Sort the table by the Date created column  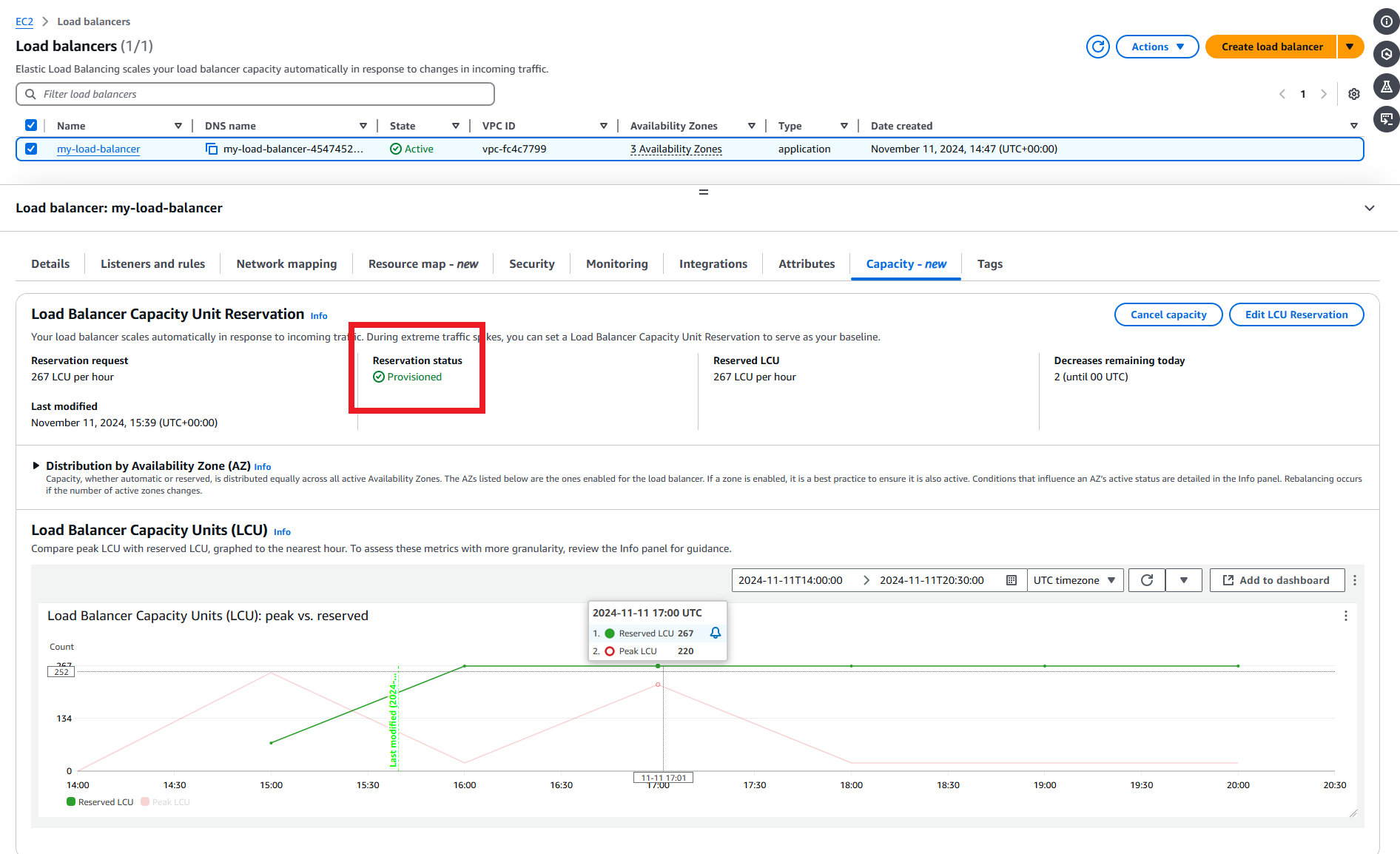[x=1354, y=126]
